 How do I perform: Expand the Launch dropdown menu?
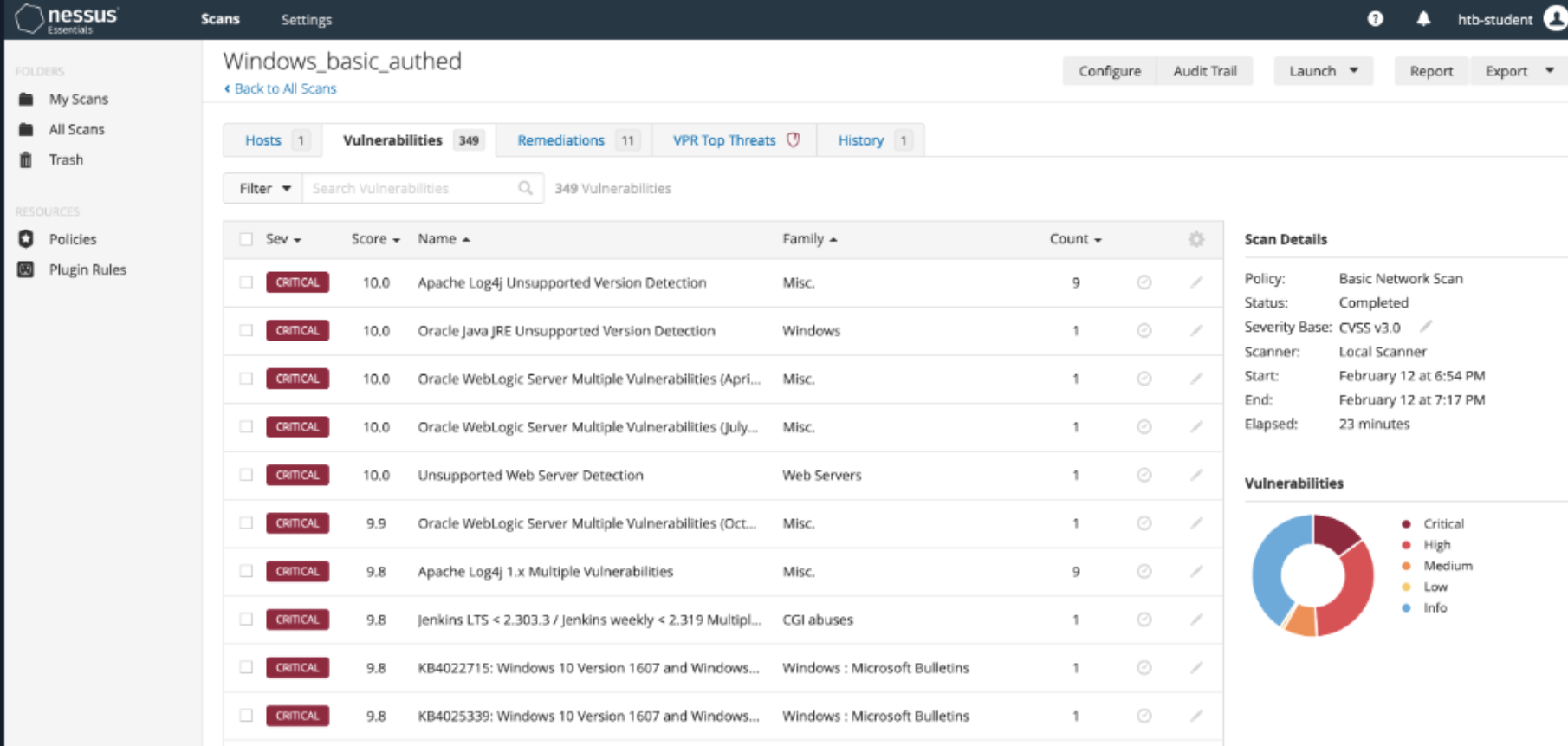(1353, 71)
